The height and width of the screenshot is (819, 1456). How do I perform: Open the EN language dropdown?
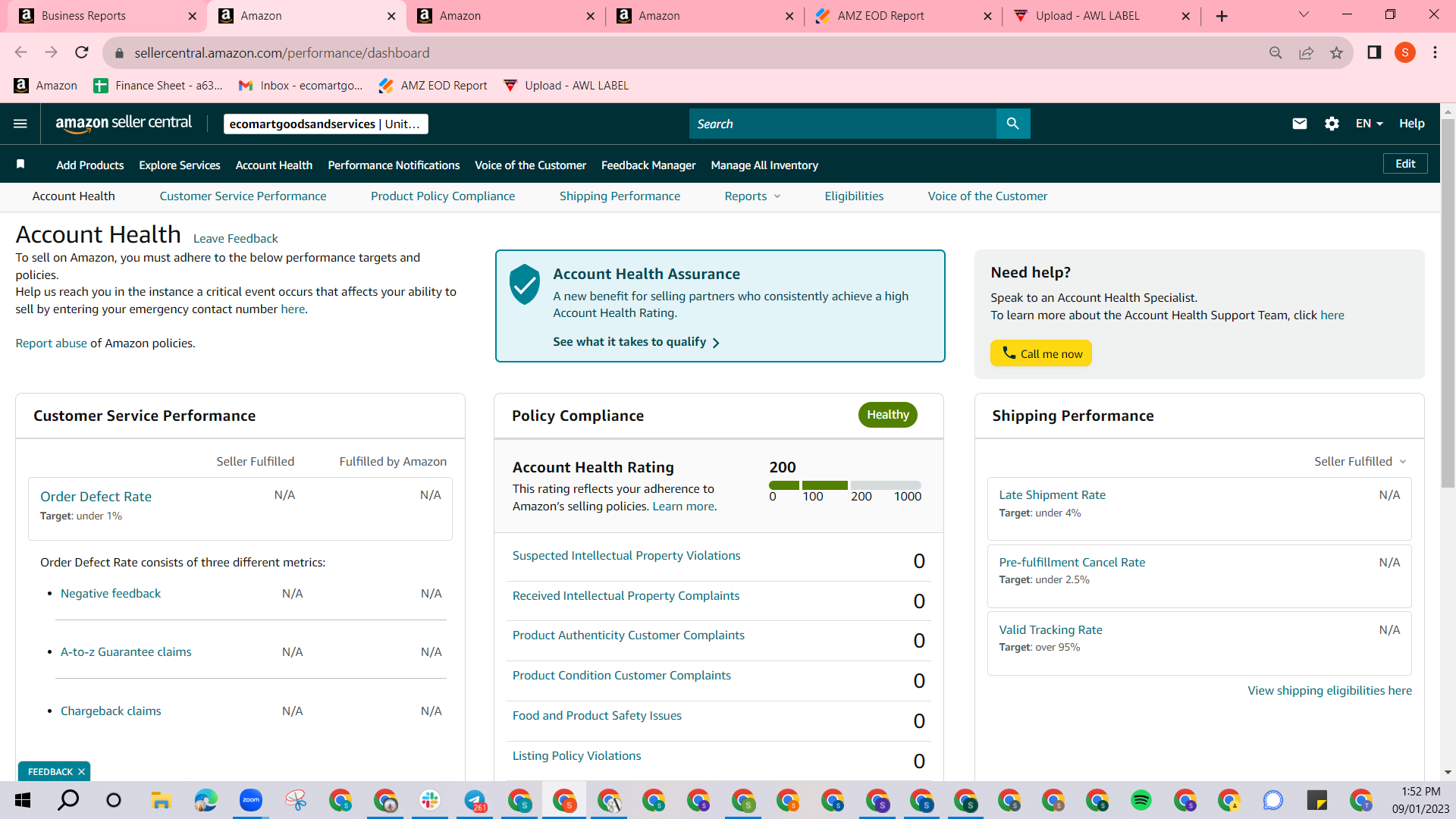(1370, 124)
